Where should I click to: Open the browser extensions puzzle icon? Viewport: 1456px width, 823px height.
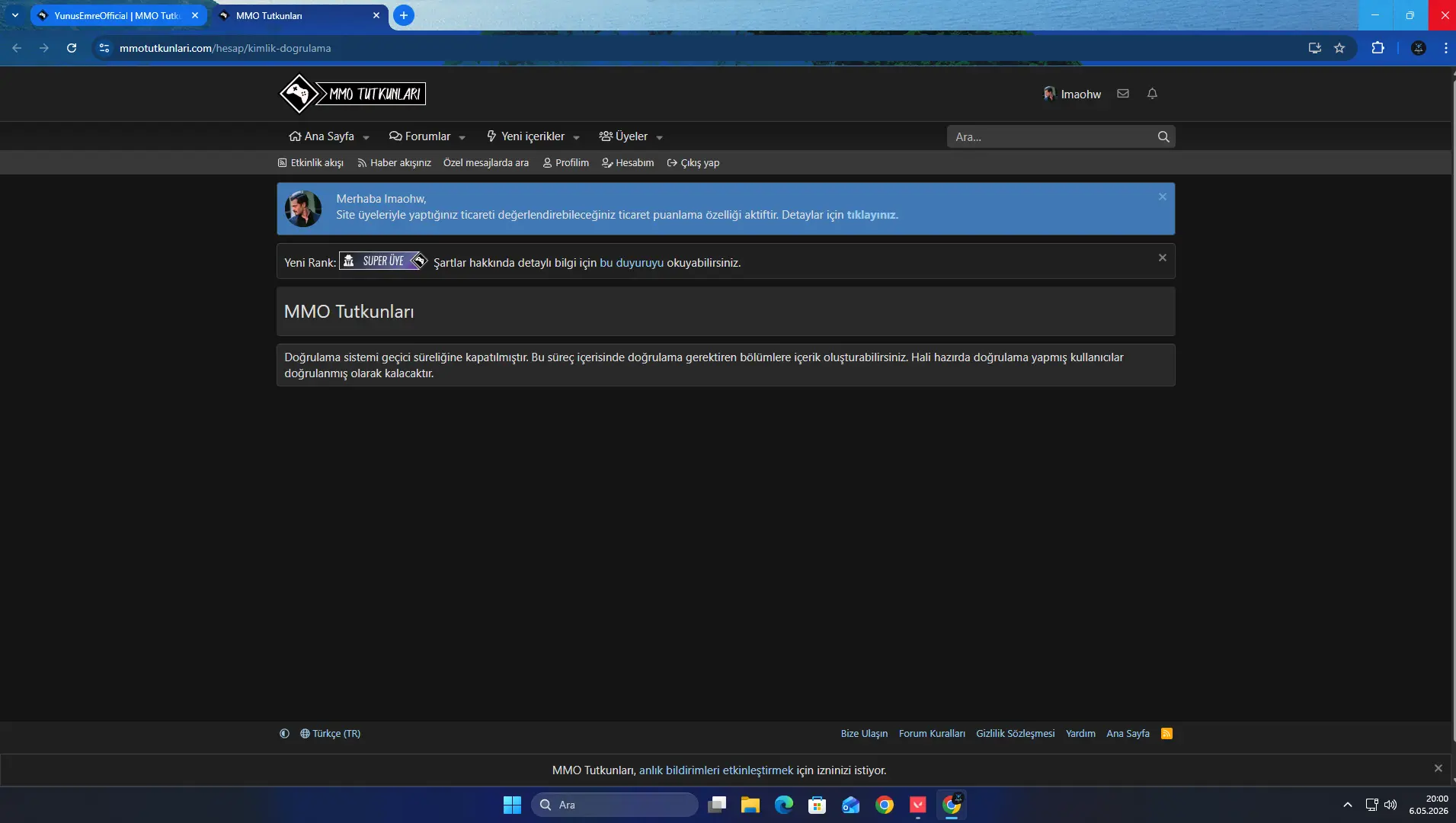click(x=1378, y=48)
